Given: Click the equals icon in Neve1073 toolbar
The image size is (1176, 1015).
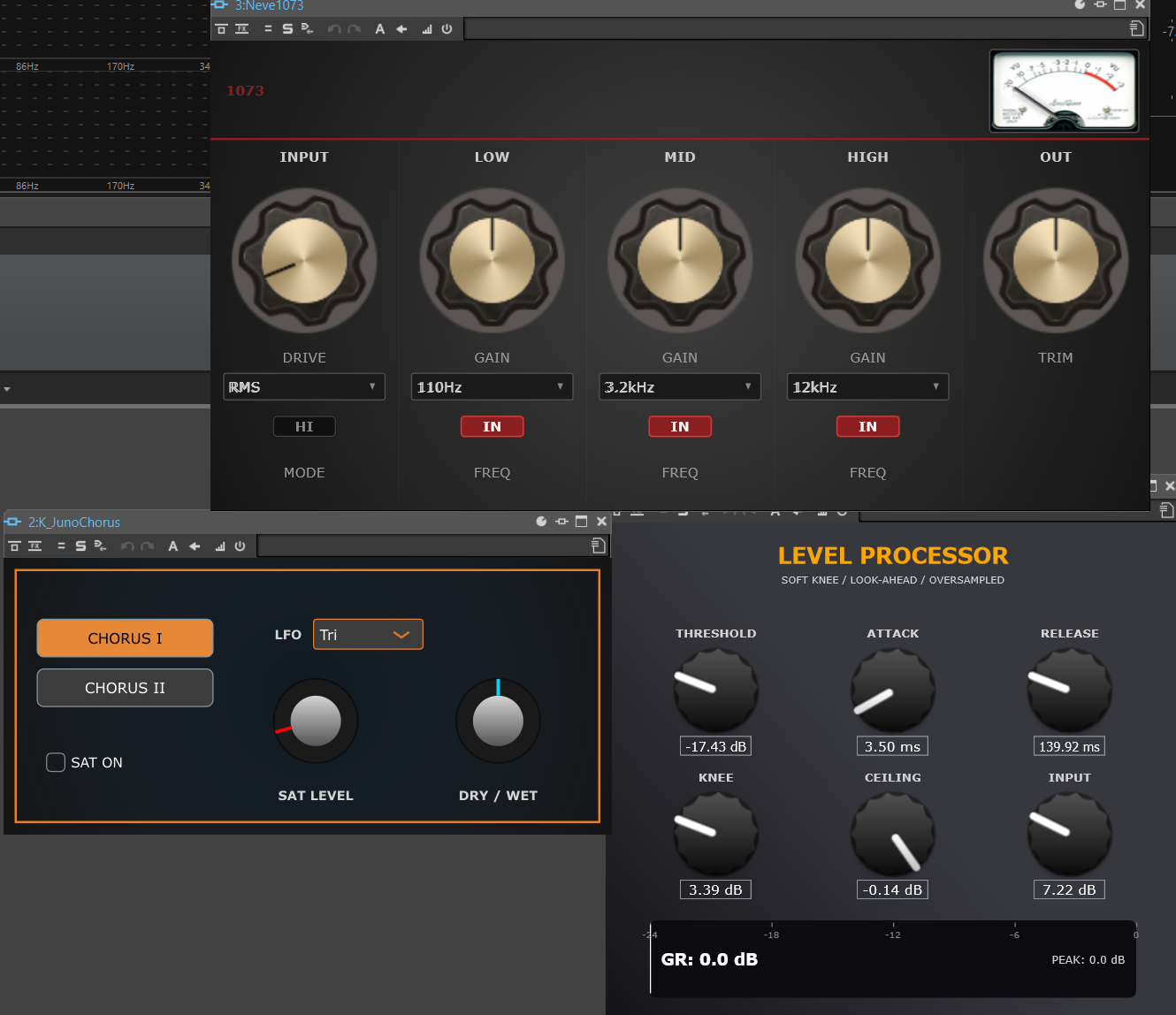Looking at the screenshot, I should [268, 29].
